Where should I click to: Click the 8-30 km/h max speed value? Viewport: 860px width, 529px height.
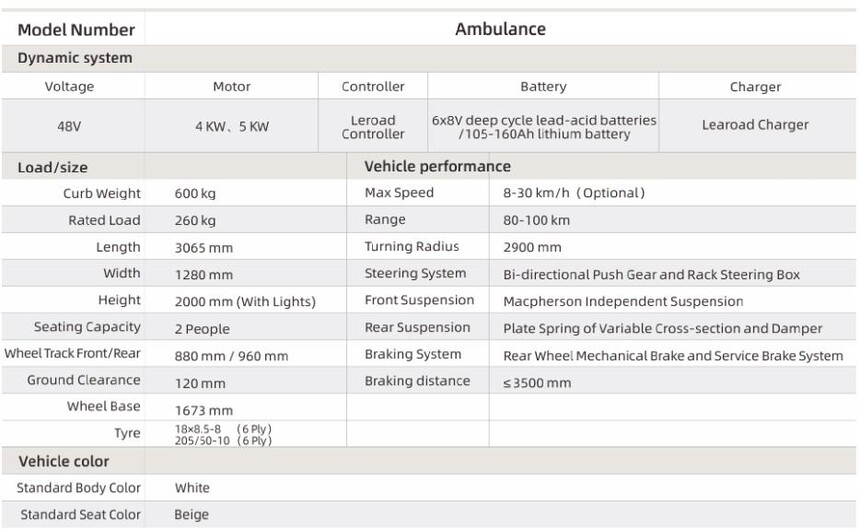click(574, 193)
